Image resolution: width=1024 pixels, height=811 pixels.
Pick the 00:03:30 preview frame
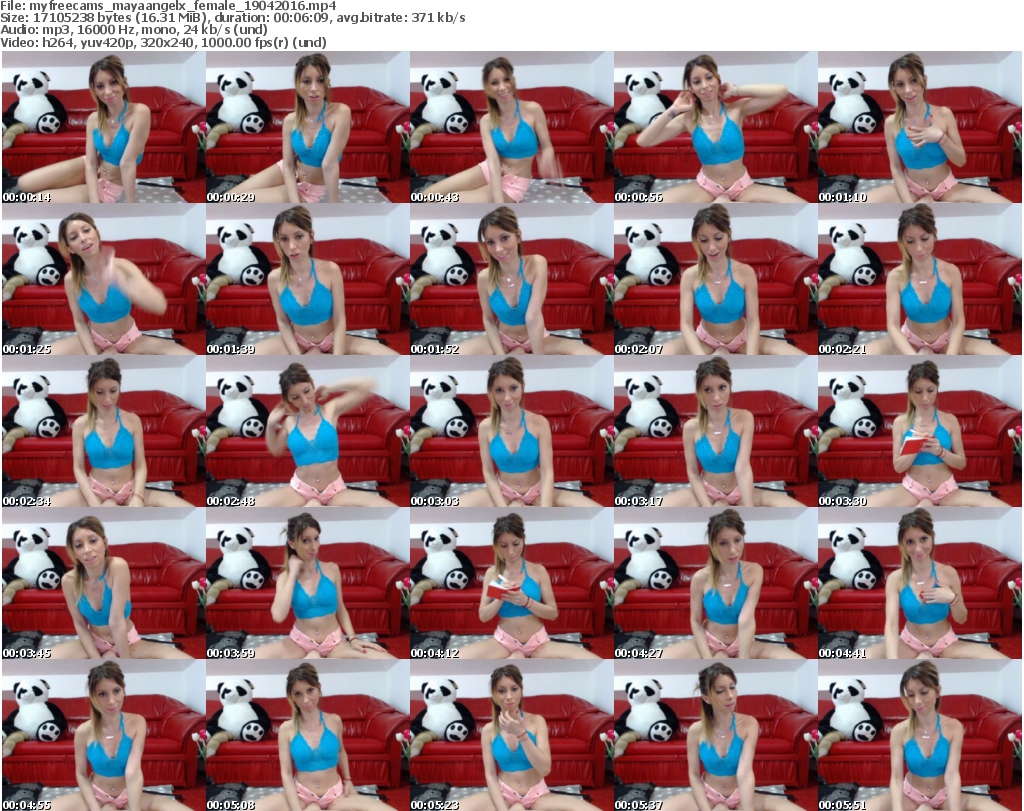click(x=920, y=432)
